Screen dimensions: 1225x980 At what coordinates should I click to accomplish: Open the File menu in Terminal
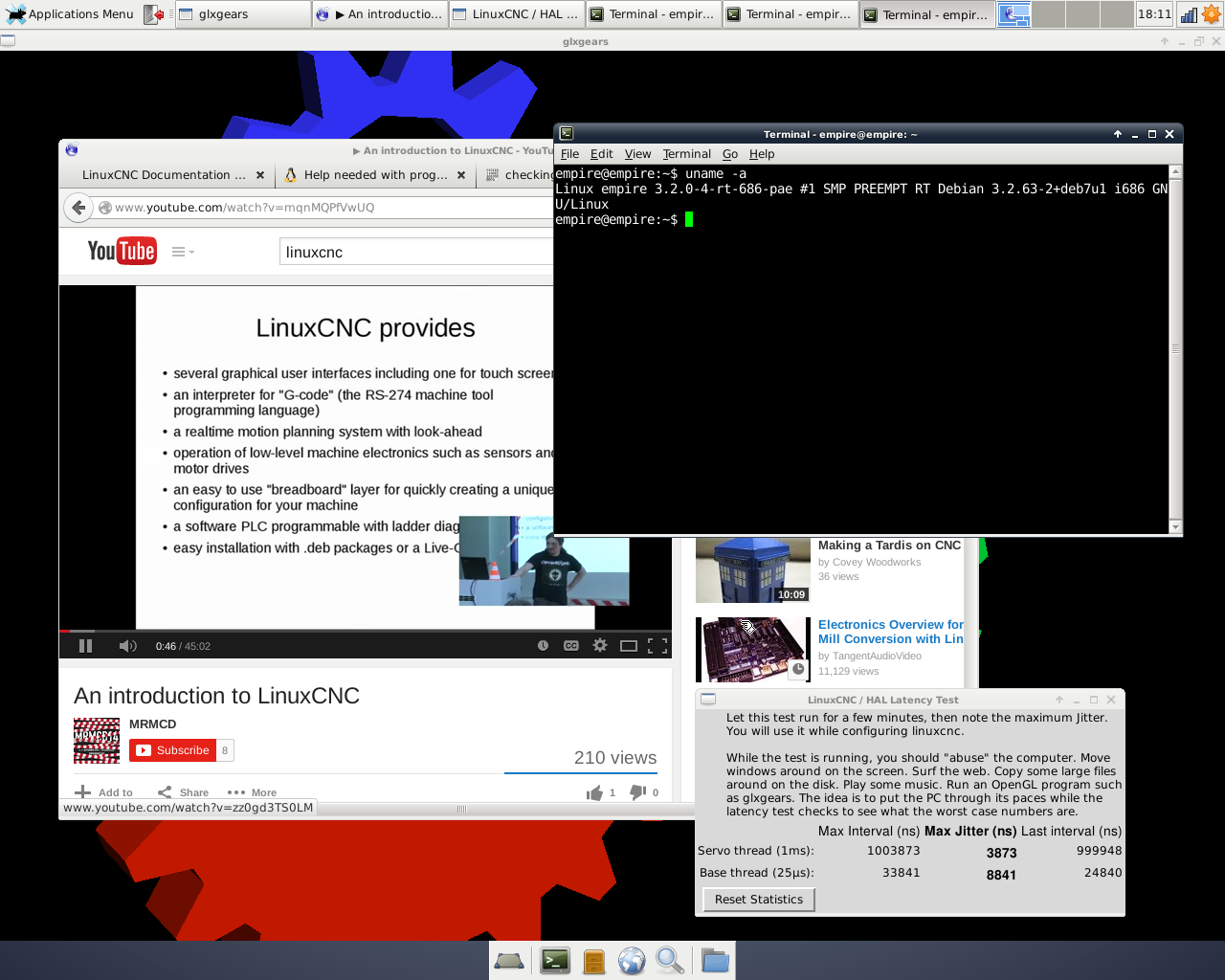569,154
